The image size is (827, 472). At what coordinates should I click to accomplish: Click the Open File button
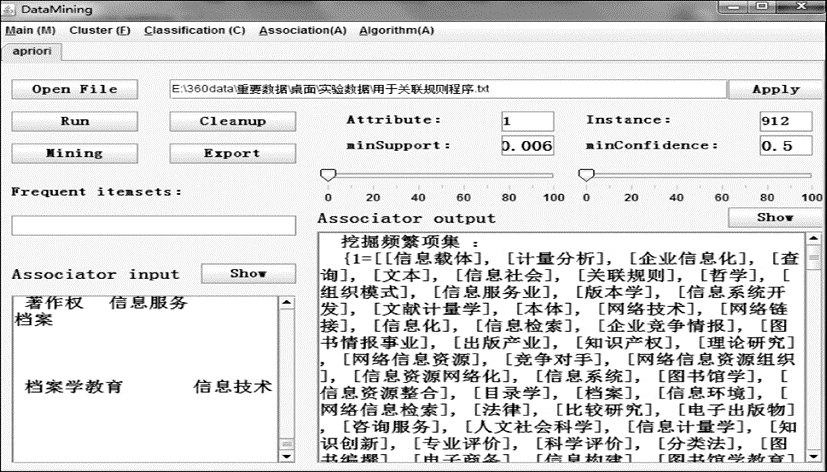pyautogui.click(x=75, y=89)
